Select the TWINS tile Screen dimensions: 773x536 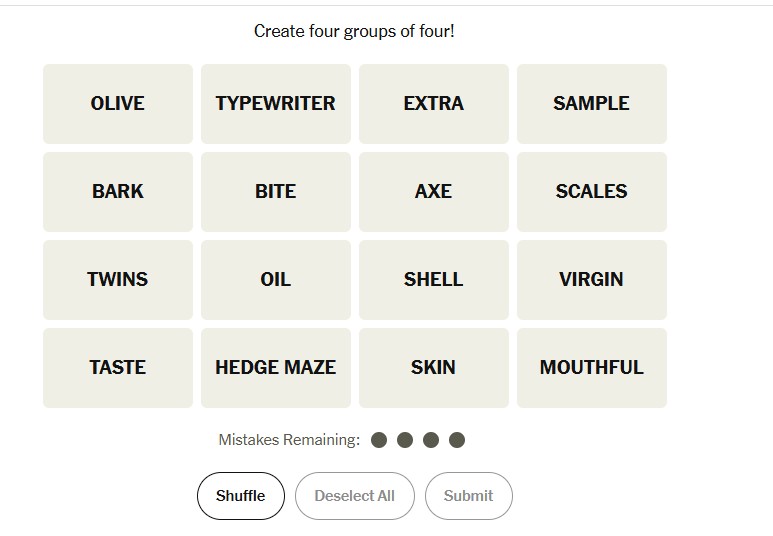(x=118, y=280)
